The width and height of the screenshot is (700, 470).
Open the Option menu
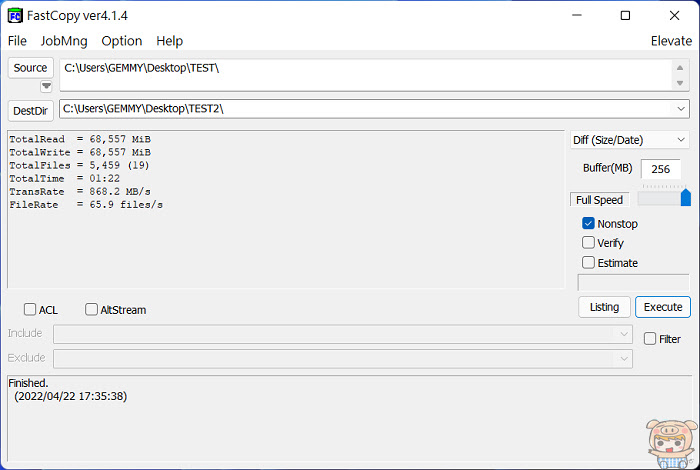click(121, 41)
